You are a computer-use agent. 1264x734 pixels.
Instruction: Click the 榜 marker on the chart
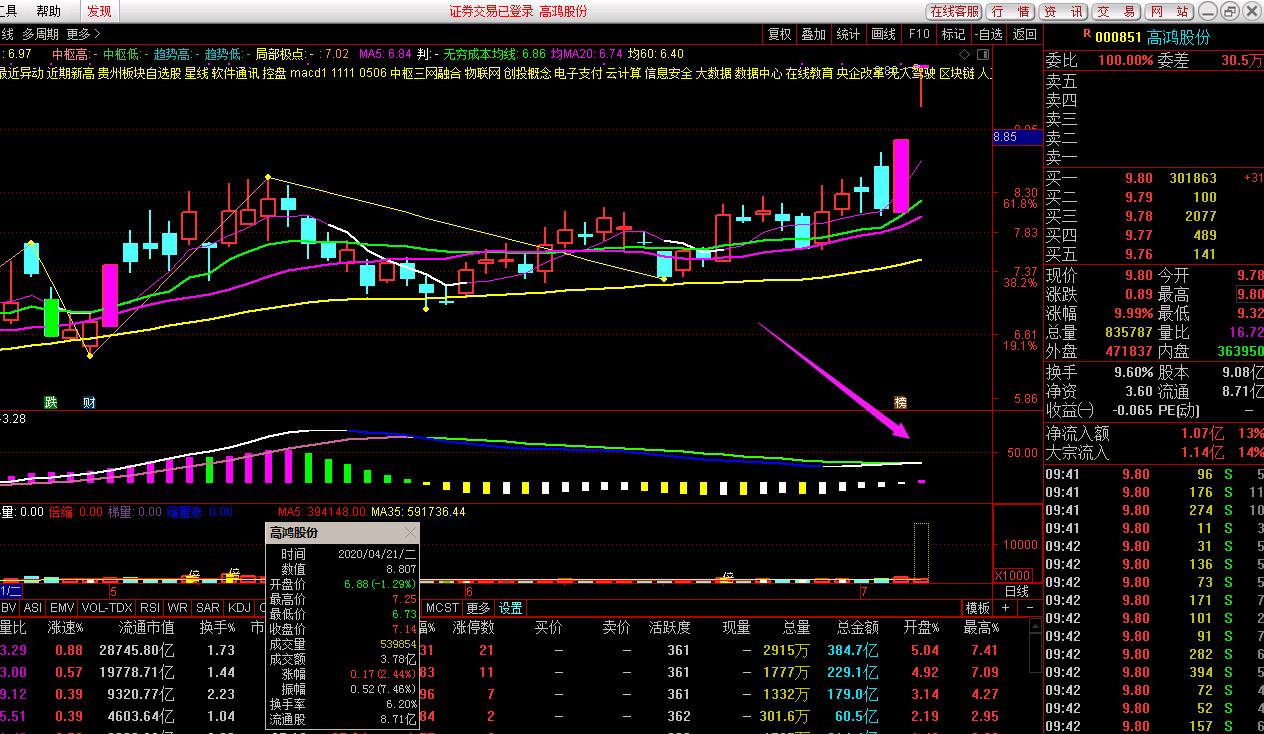coord(901,403)
